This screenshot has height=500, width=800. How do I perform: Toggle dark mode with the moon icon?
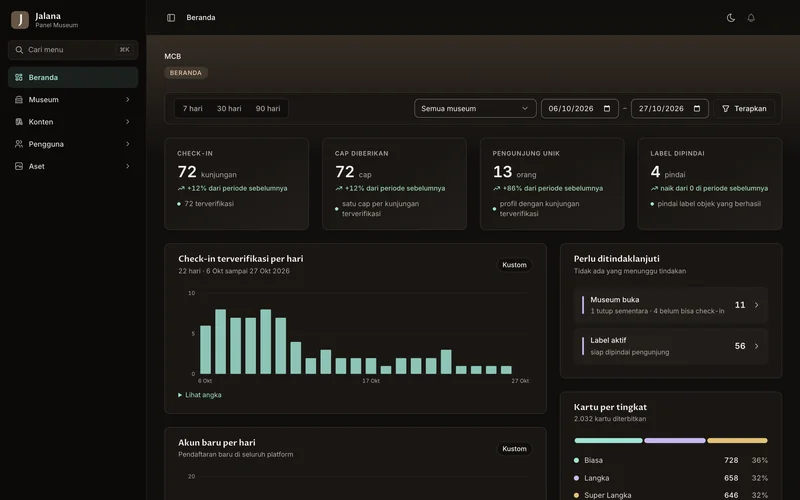pos(731,18)
